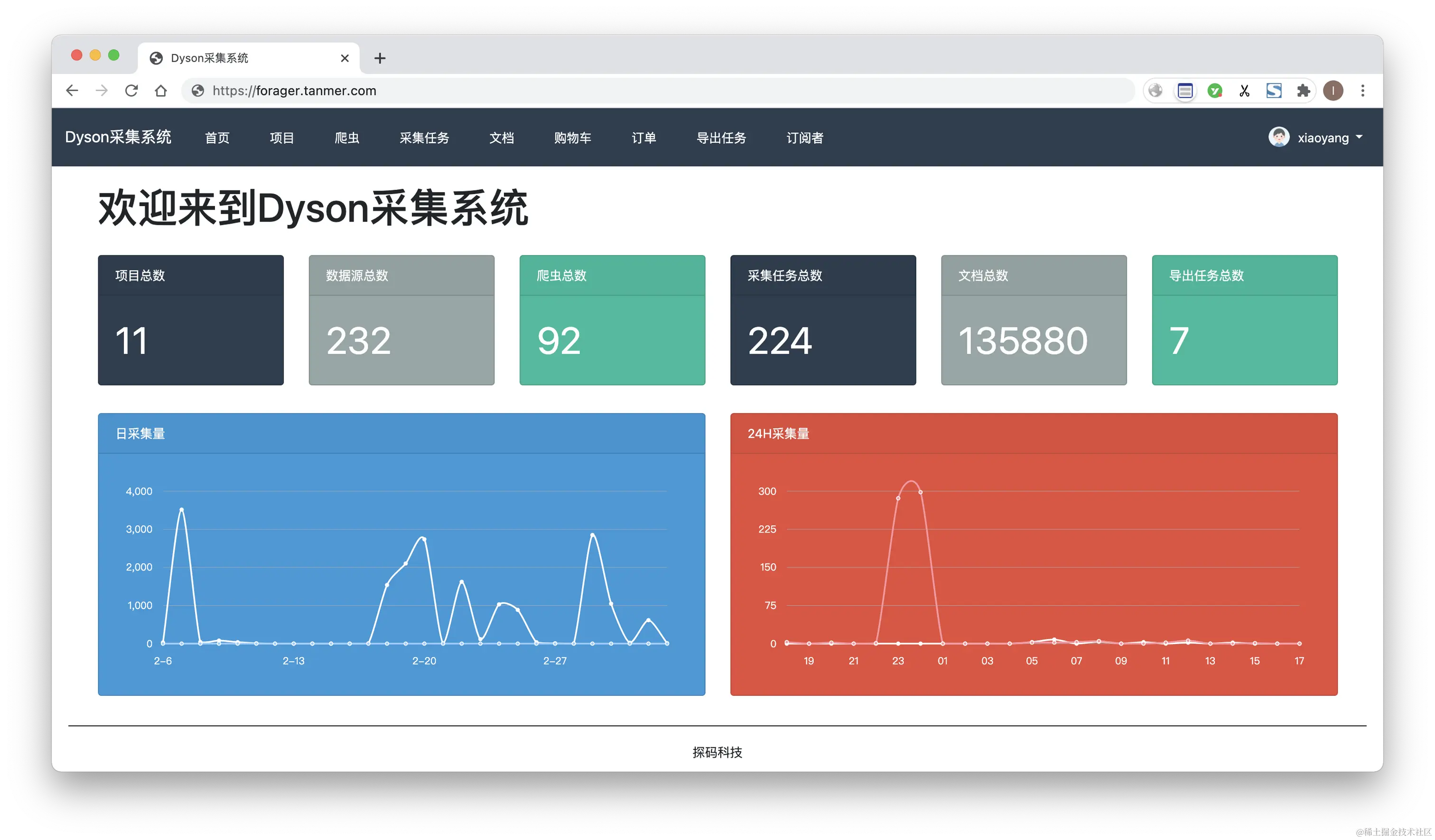Screen dimensions: 1435x840
Task: Go to the 采集任务 nav item
Action: point(424,138)
